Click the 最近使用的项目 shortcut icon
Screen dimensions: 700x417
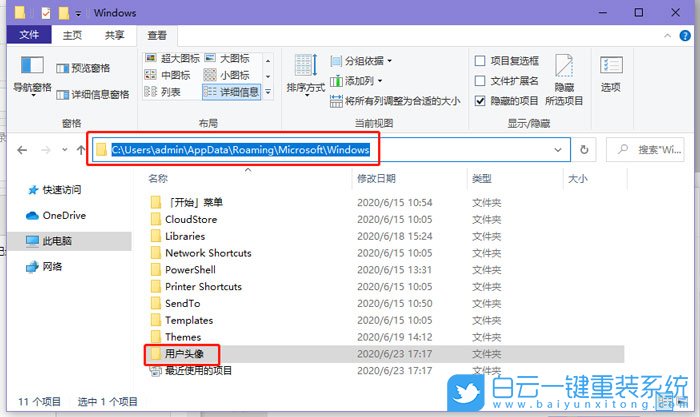tap(155, 371)
